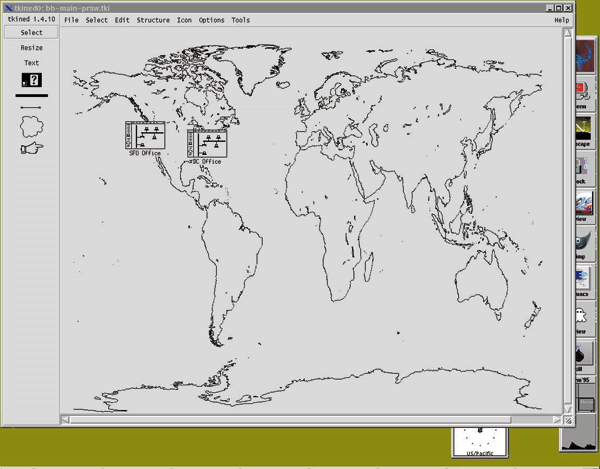Open the Select menu
This screenshot has width=600, height=469.
click(x=96, y=20)
